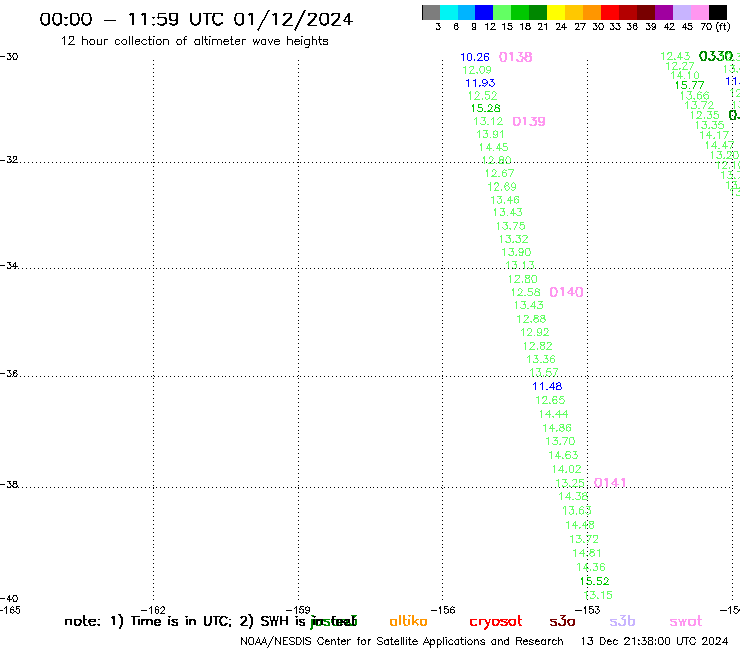Select the right-track value 12.43
The height and width of the screenshot is (650, 740).
tap(675, 57)
